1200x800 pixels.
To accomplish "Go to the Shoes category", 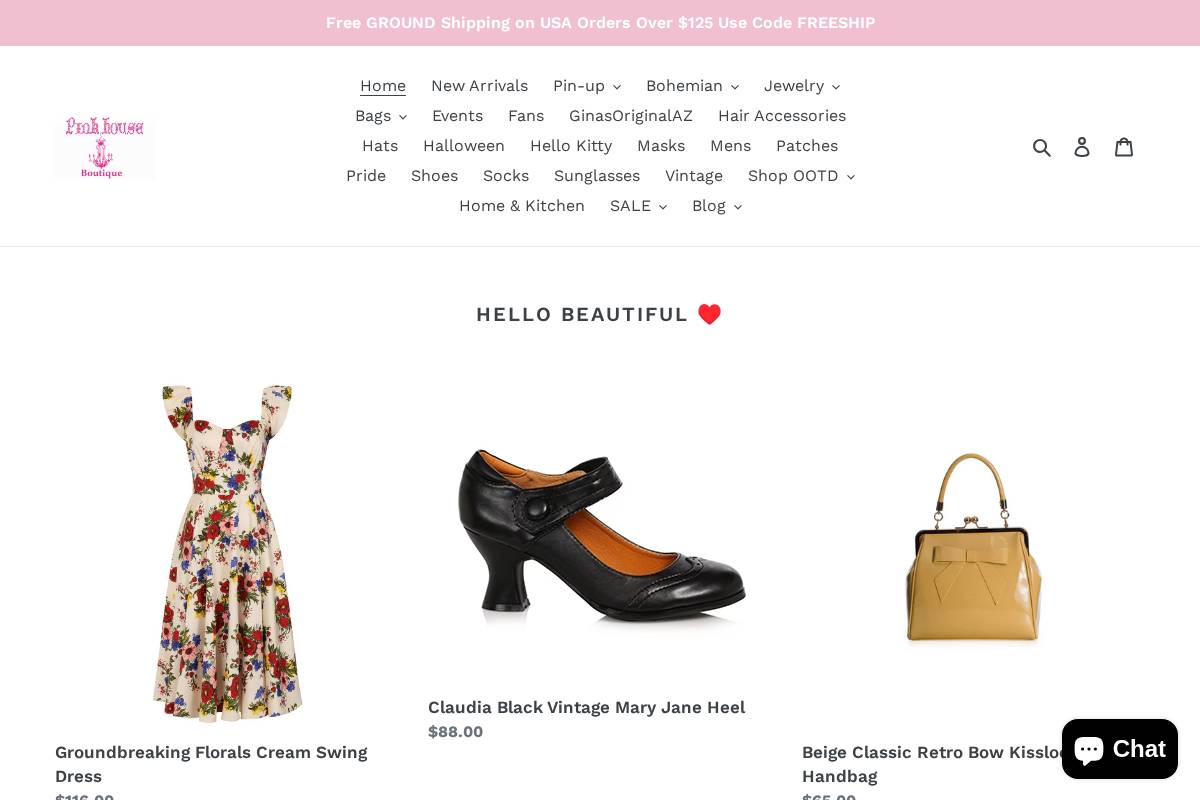I will pyautogui.click(x=434, y=176).
